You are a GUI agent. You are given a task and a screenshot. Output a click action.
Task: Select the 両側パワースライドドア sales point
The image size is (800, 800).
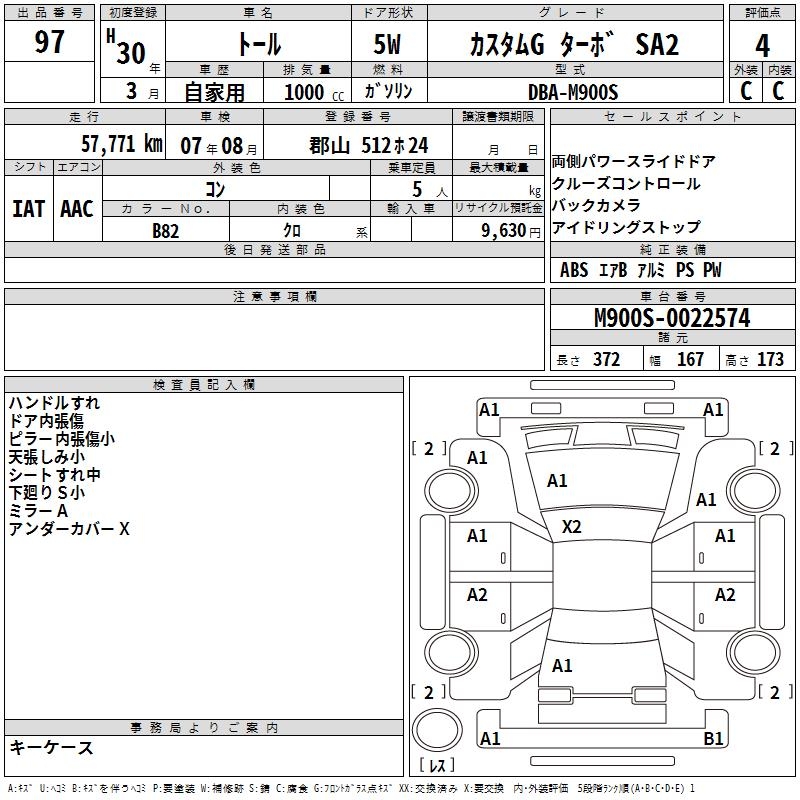pos(633,161)
